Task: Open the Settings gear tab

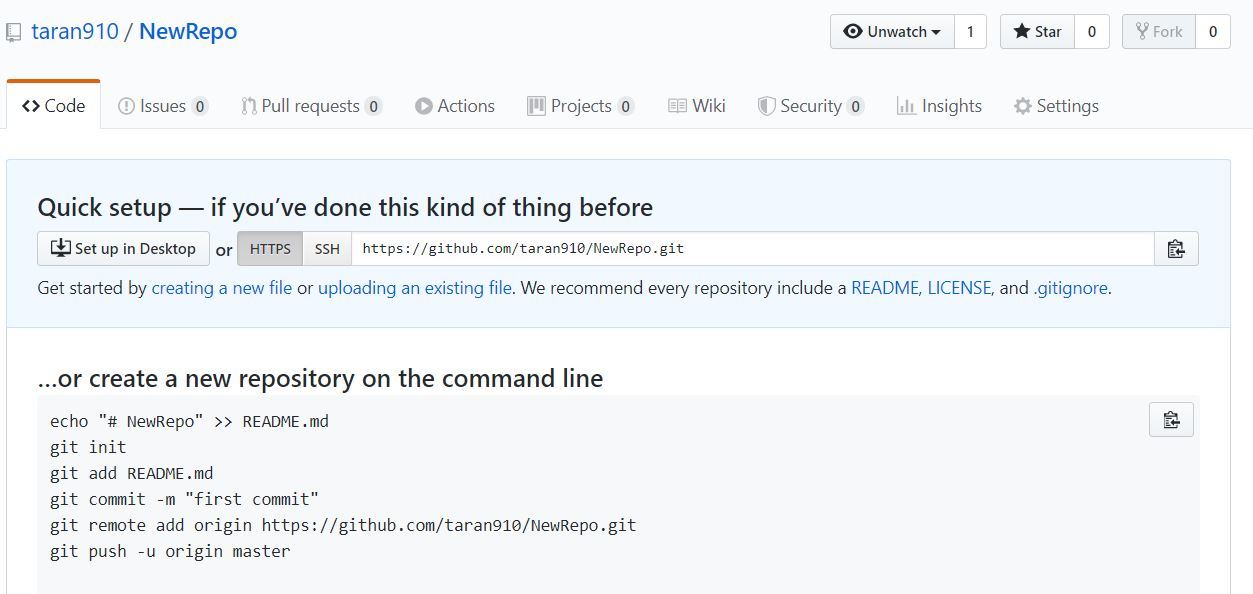Action: 1056,106
